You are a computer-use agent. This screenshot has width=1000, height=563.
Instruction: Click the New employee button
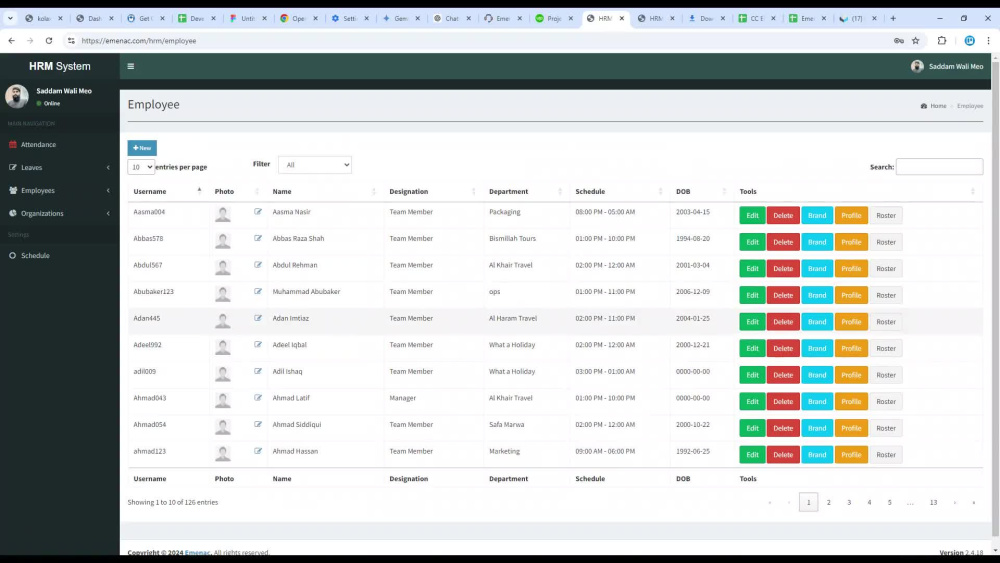pos(142,148)
